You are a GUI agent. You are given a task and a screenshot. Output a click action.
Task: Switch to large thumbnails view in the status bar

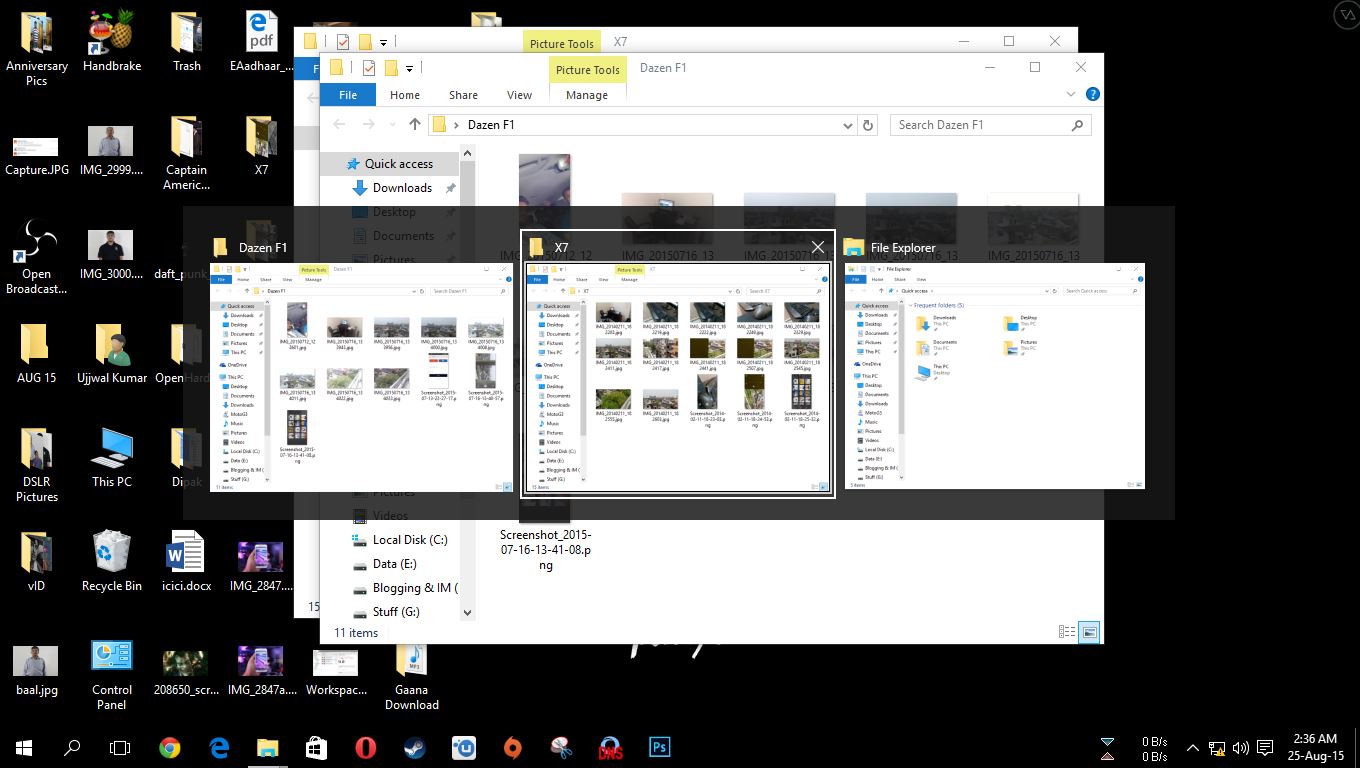coord(1089,631)
